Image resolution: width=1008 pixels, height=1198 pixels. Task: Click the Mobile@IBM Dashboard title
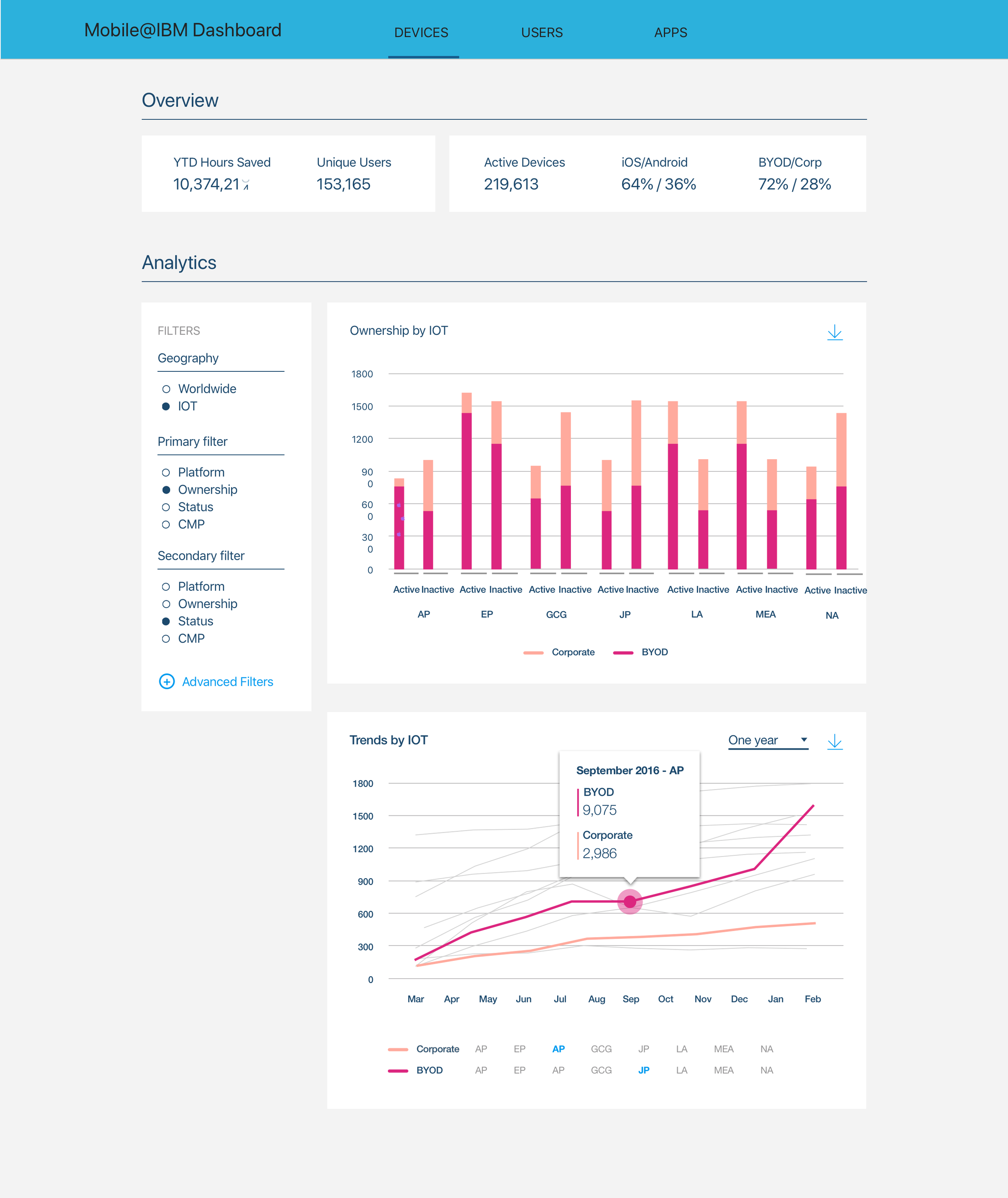(x=183, y=30)
